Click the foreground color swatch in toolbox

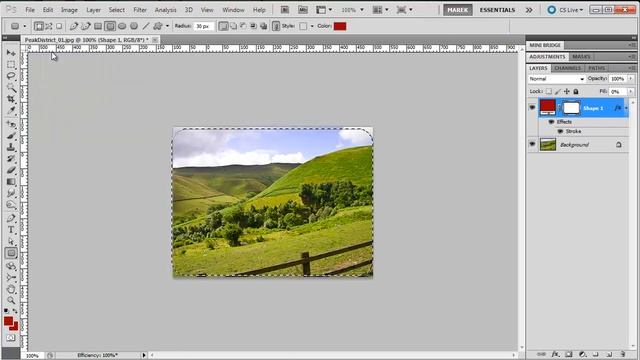coord(9,321)
